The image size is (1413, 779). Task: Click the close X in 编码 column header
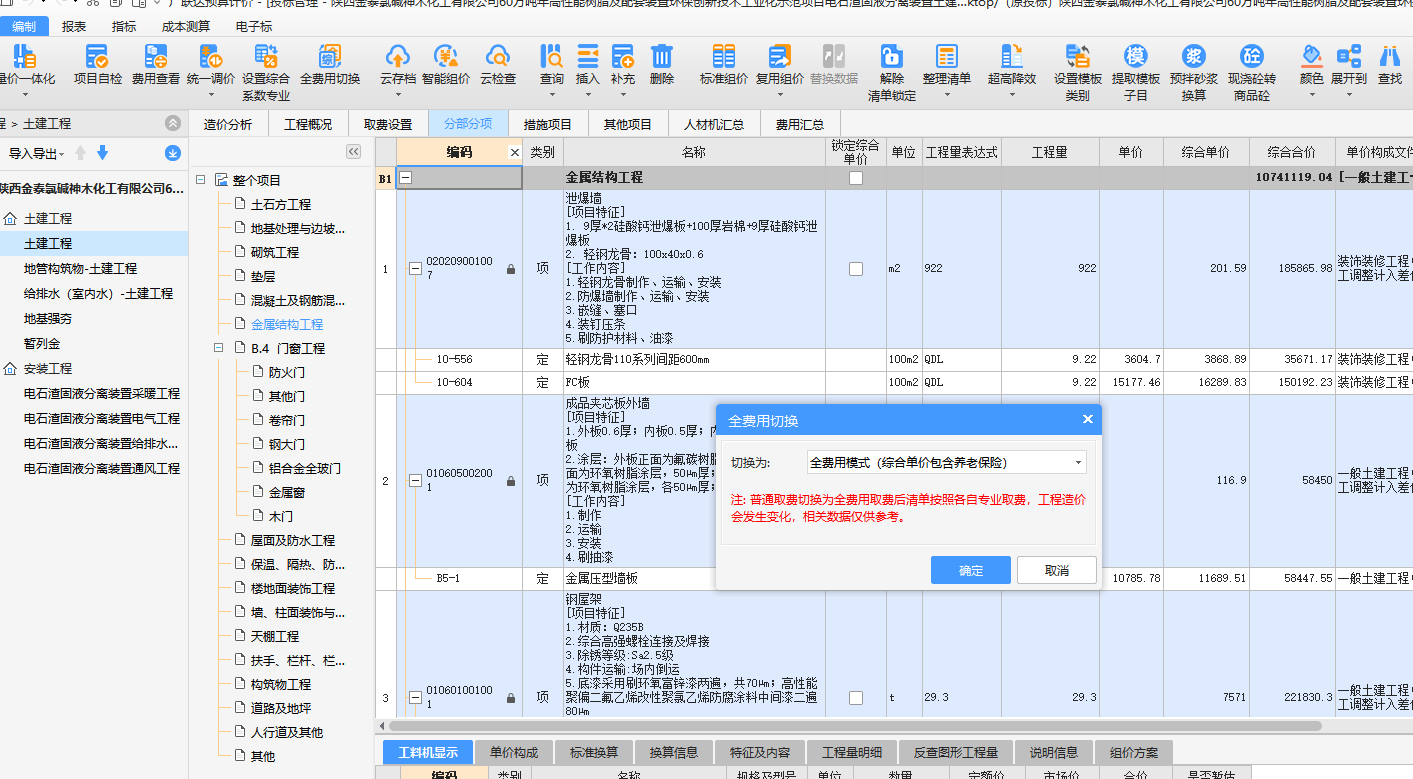[515, 153]
